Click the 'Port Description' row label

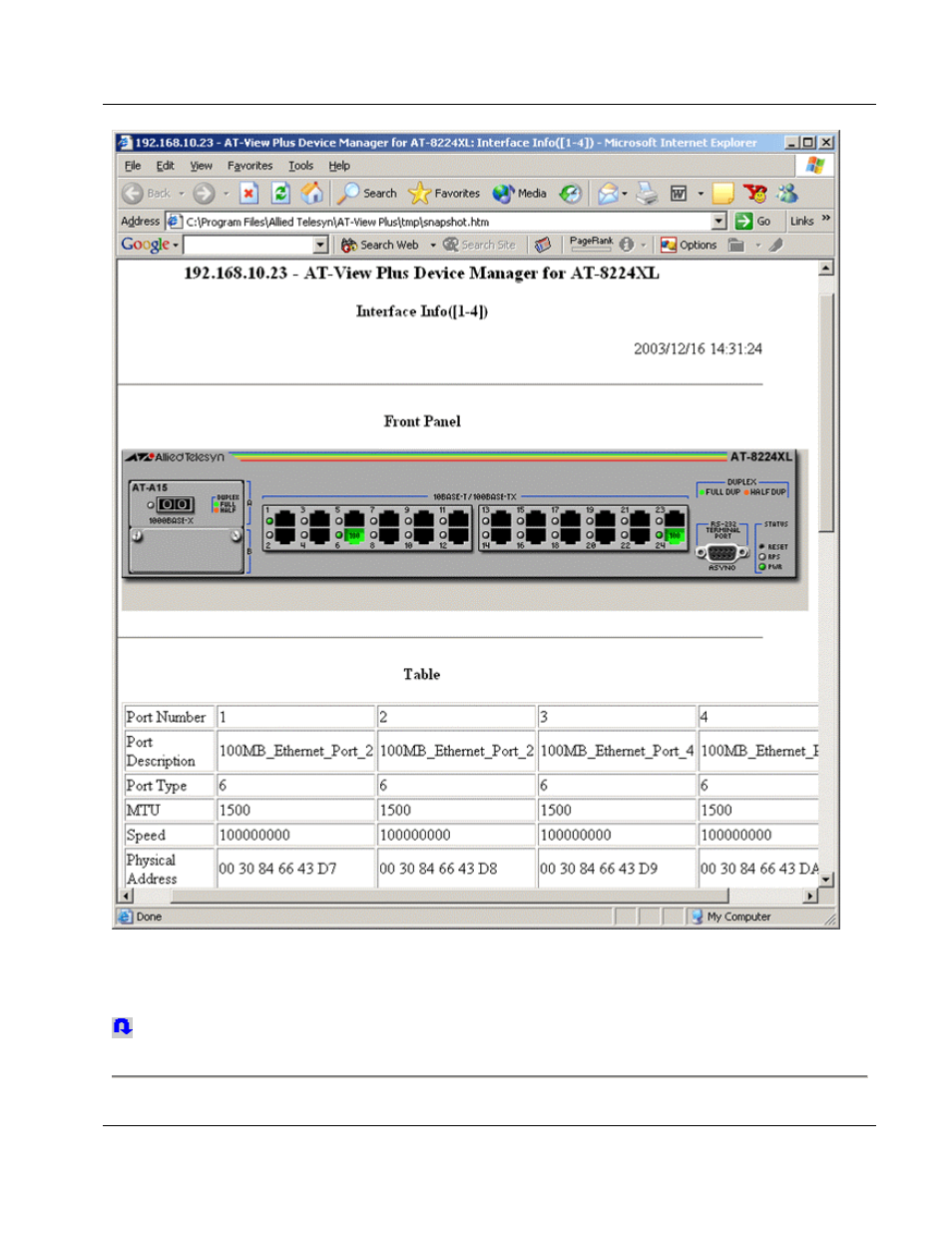[161, 752]
